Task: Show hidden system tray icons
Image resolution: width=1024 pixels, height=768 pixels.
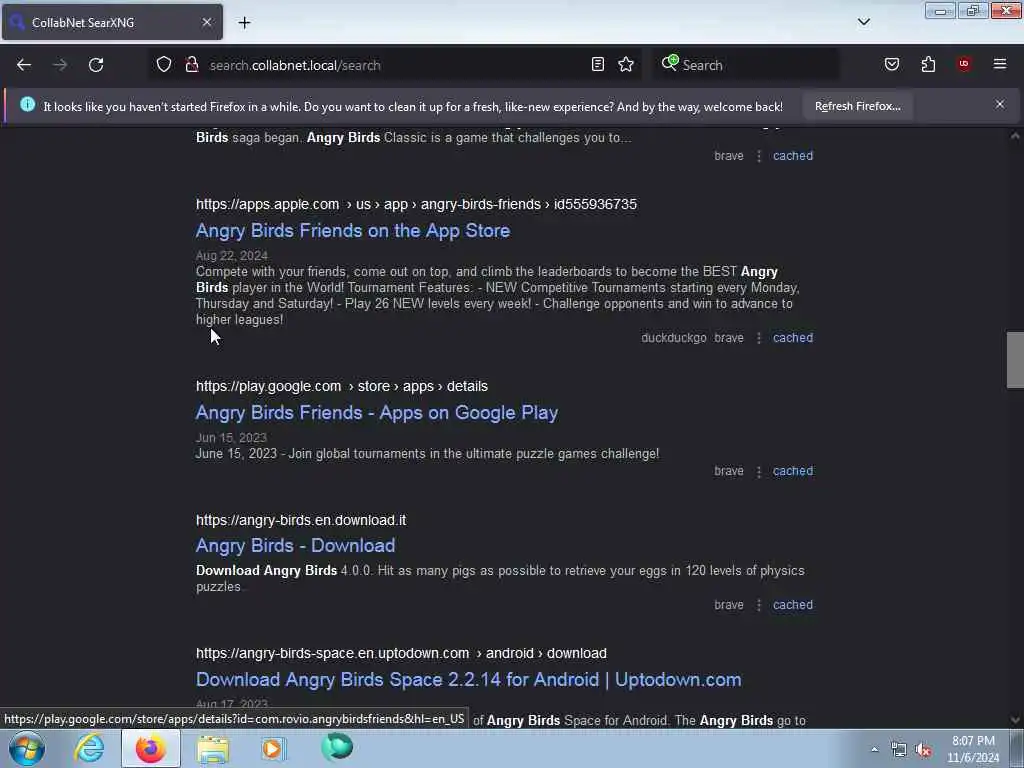Action: (874, 749)
